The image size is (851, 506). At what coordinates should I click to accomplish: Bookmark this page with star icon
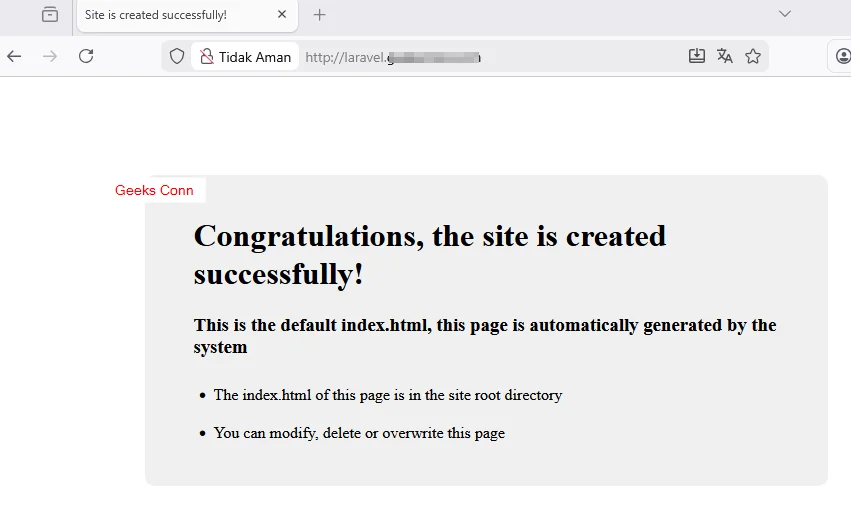tap(753, 56)
